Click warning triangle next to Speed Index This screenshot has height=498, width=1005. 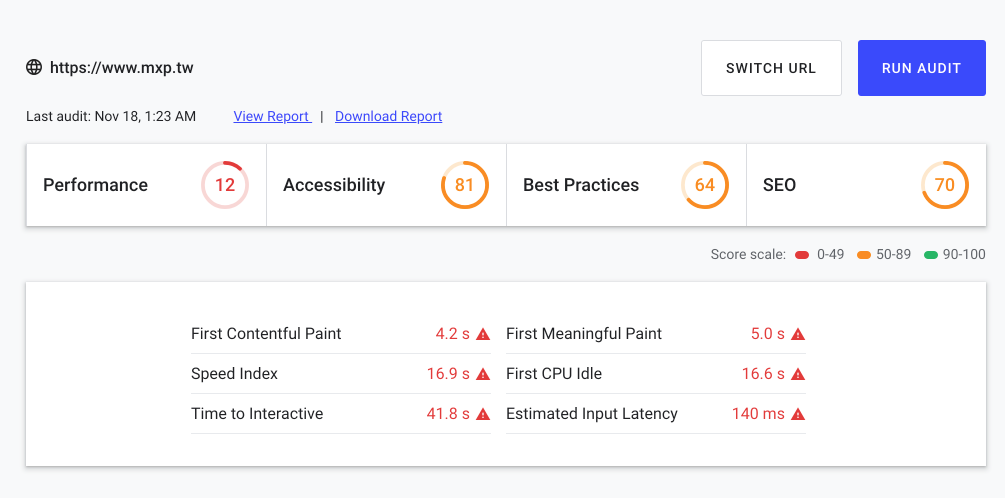pos(483,374)
